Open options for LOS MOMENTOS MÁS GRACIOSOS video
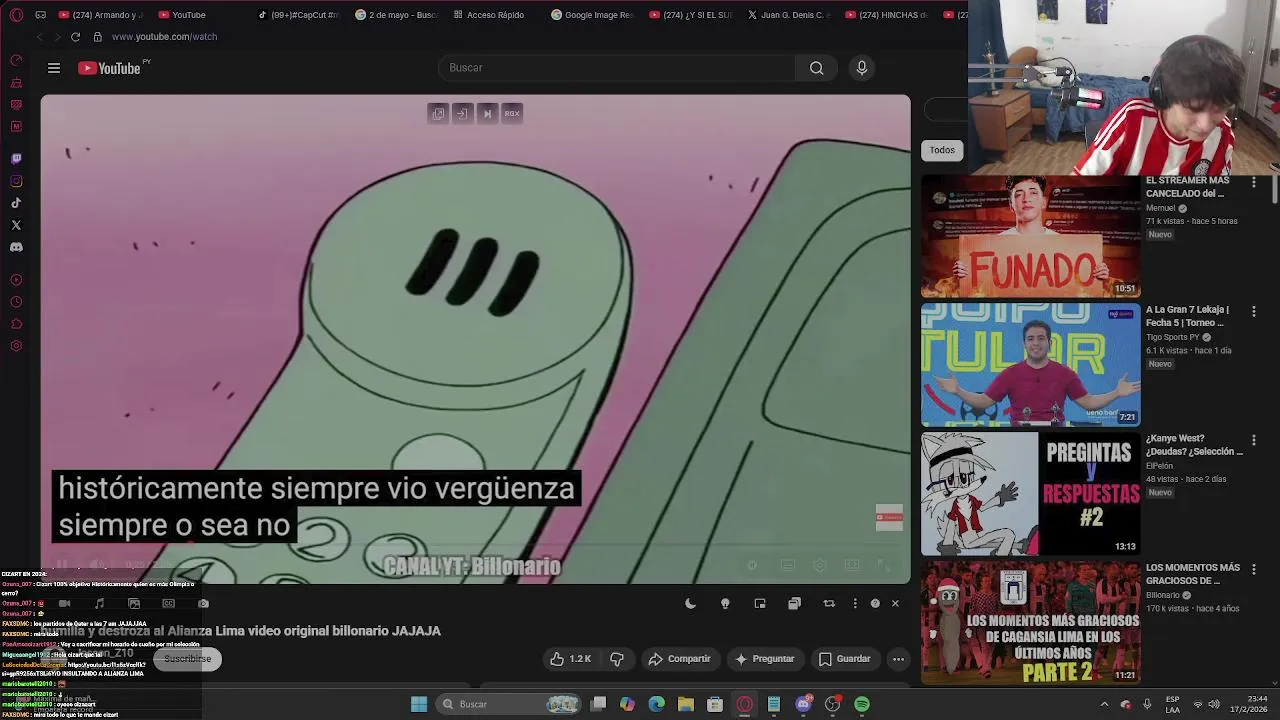Screen dimensions: 1280x720 click(1254, 569)
